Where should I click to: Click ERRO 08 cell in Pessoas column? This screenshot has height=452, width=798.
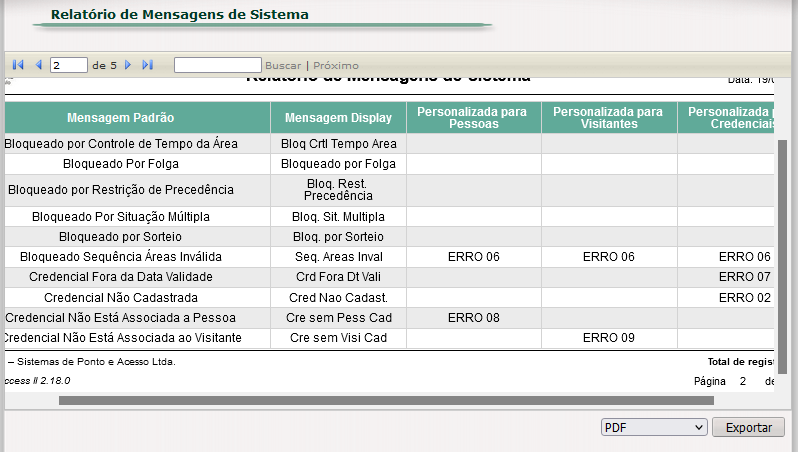tap(474, 318)
